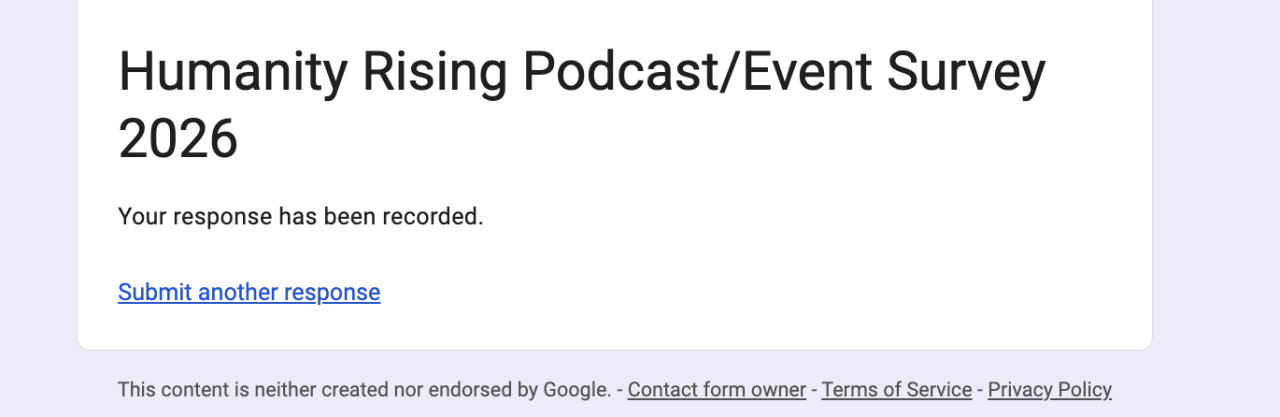
Task: Click the lavender background left of the card
Action: coord(38,200)
